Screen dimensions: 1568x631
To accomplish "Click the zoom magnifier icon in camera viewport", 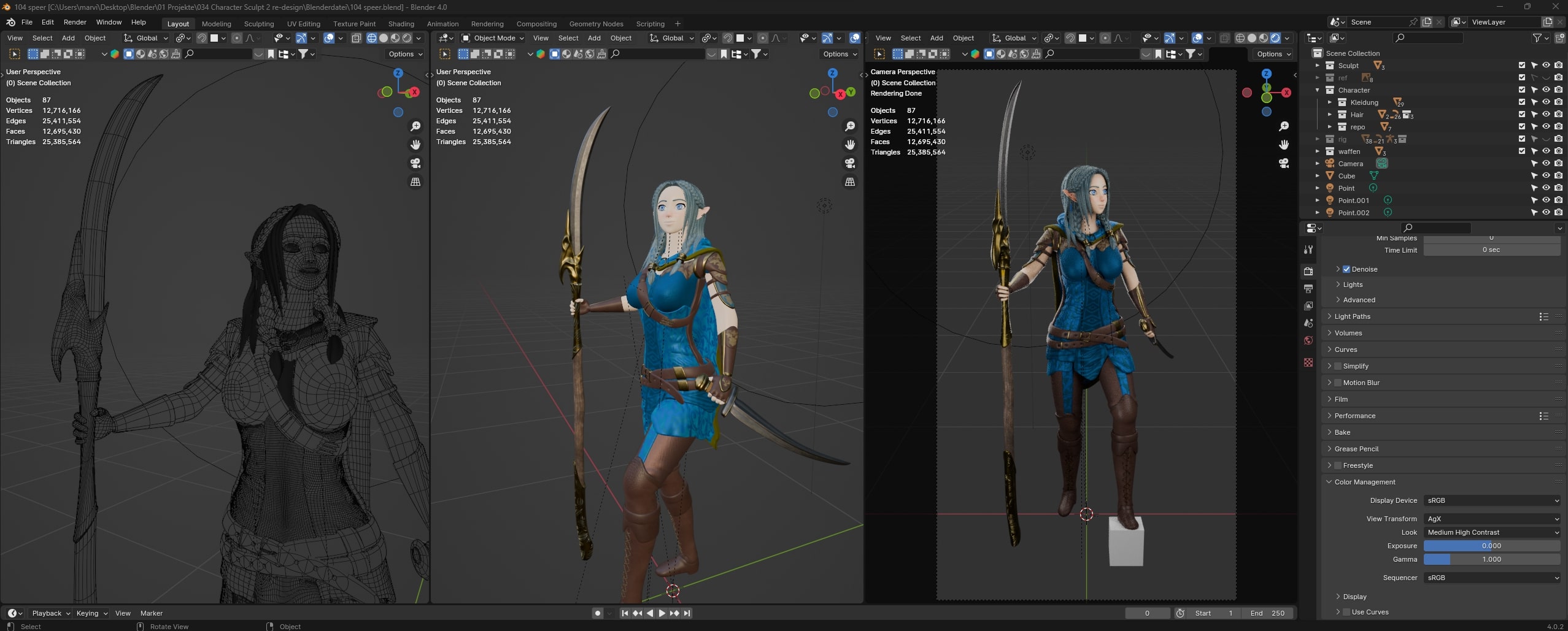I will coord(1284,126).
